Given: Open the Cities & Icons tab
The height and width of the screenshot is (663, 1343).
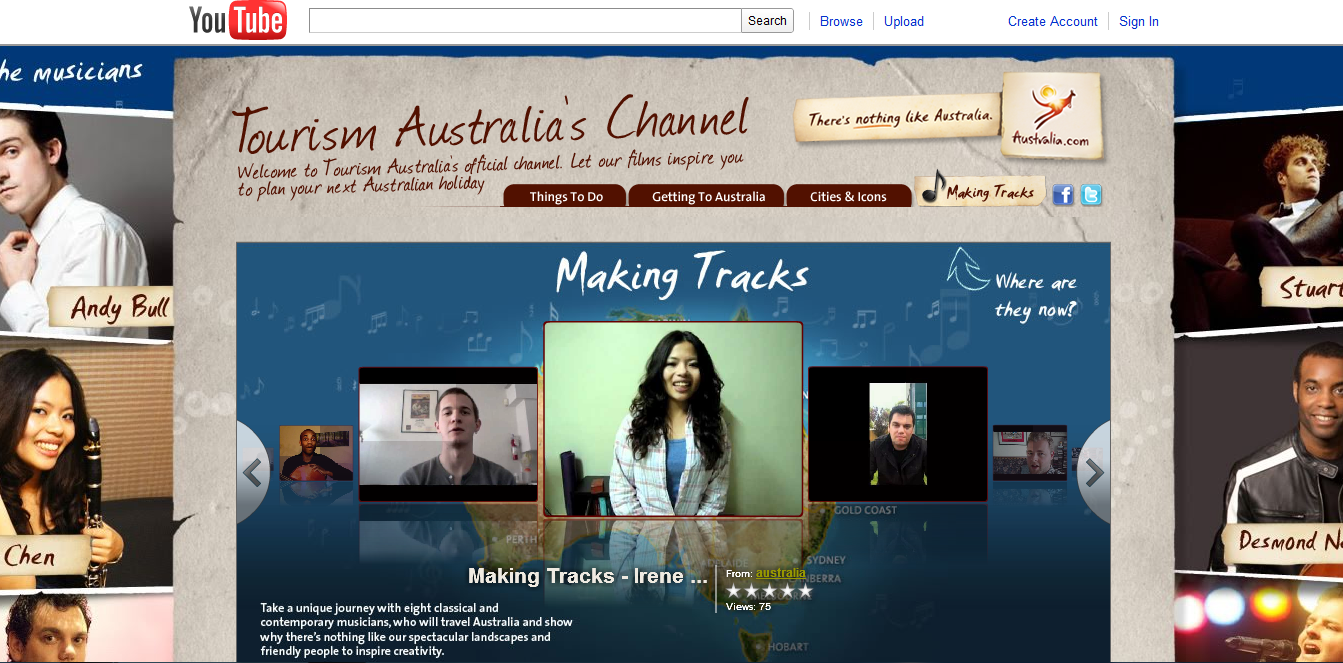Looking at the screenshot, I should [x=848, y=196].
